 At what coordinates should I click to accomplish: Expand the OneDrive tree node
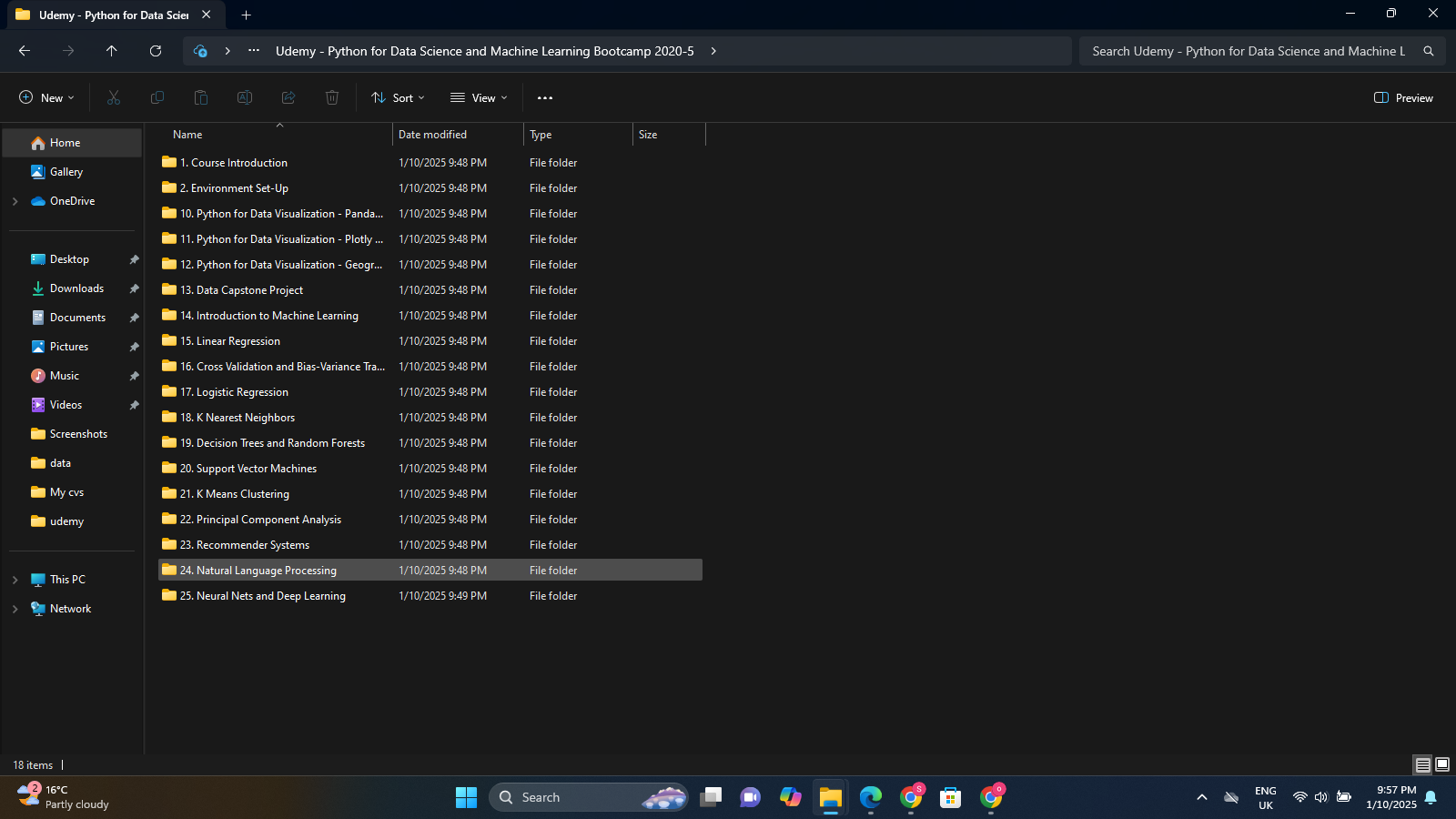point(15,201)
